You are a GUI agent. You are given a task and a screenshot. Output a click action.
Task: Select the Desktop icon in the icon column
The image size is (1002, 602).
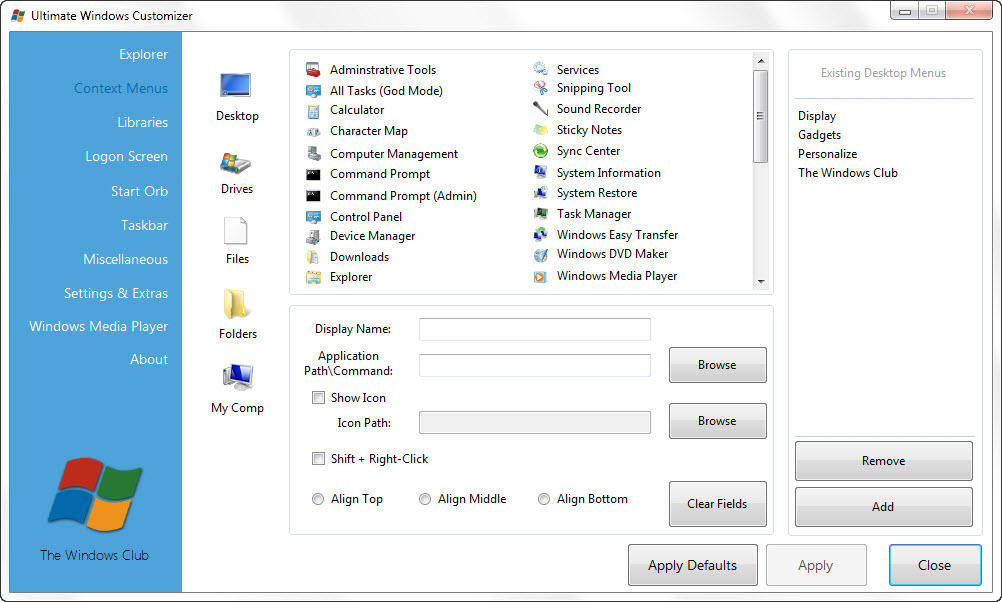point(236,85)
